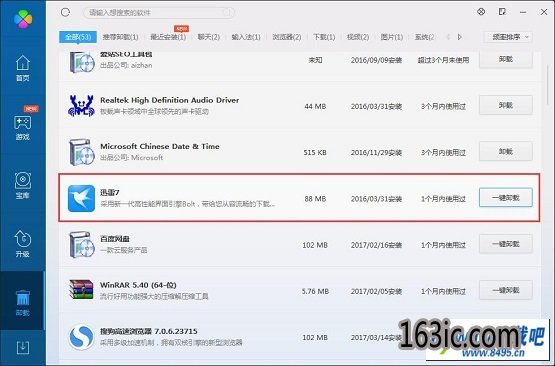Select the Realtek High Definition Audio Driver name

coord(170,100)
